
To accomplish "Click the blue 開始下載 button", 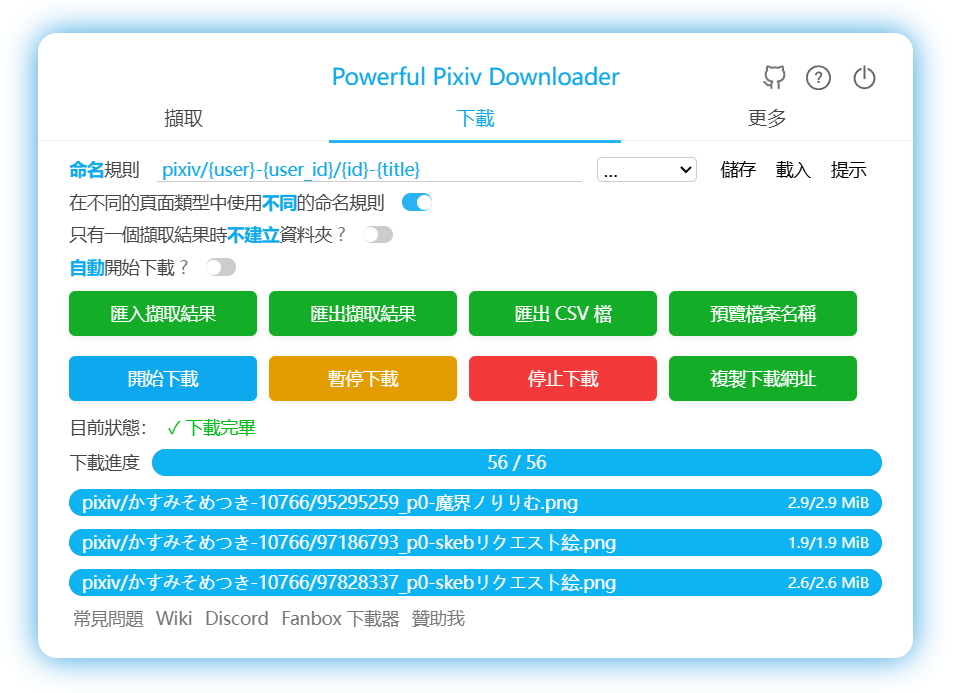I will (163, 378).
